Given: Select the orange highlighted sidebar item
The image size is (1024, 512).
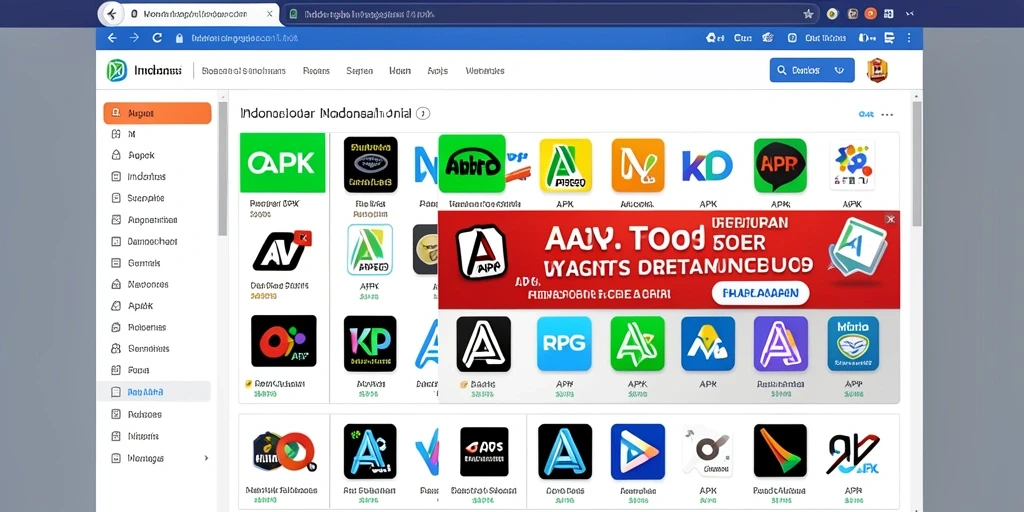Looking at the screenshot, I should (157, 113).
